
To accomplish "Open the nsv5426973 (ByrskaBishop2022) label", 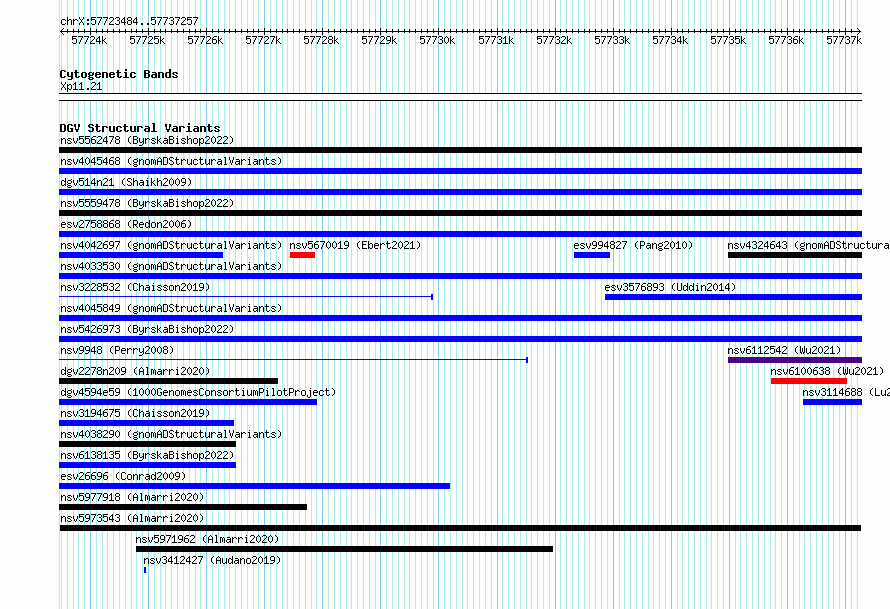I will 147,329.
